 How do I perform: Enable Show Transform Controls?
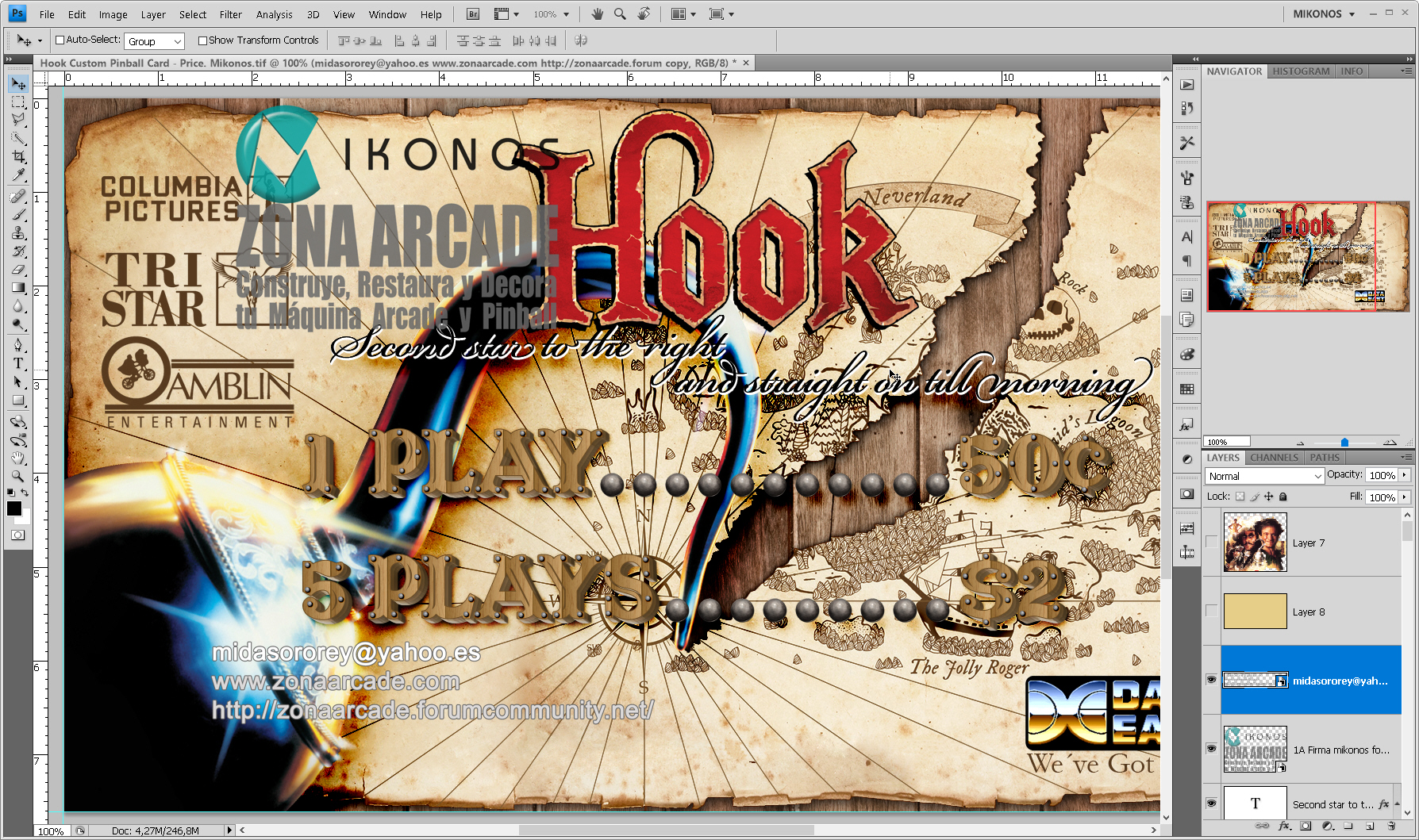click(x=203, y=40)
